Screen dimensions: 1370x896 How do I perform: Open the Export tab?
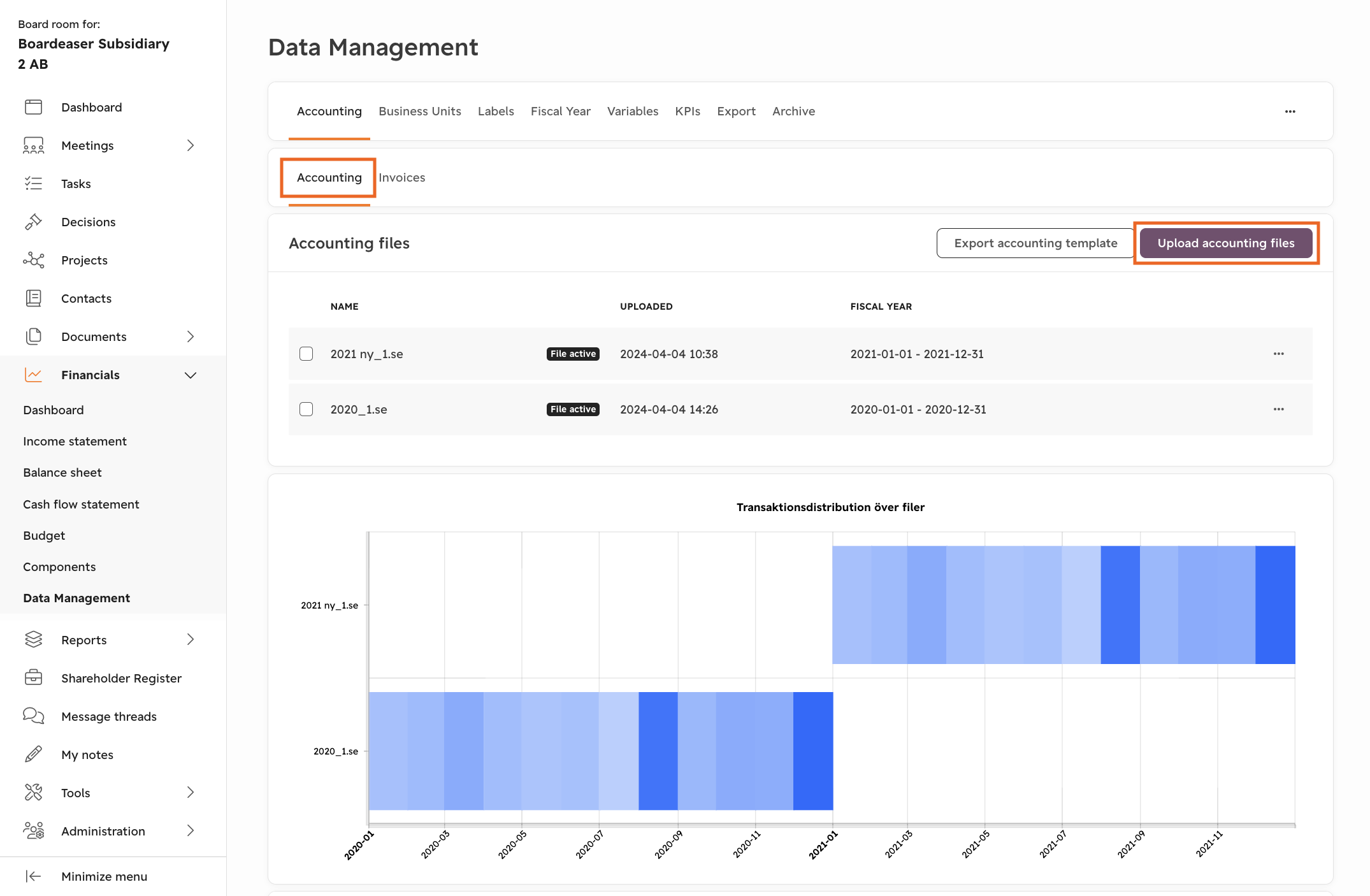[736, 112]
